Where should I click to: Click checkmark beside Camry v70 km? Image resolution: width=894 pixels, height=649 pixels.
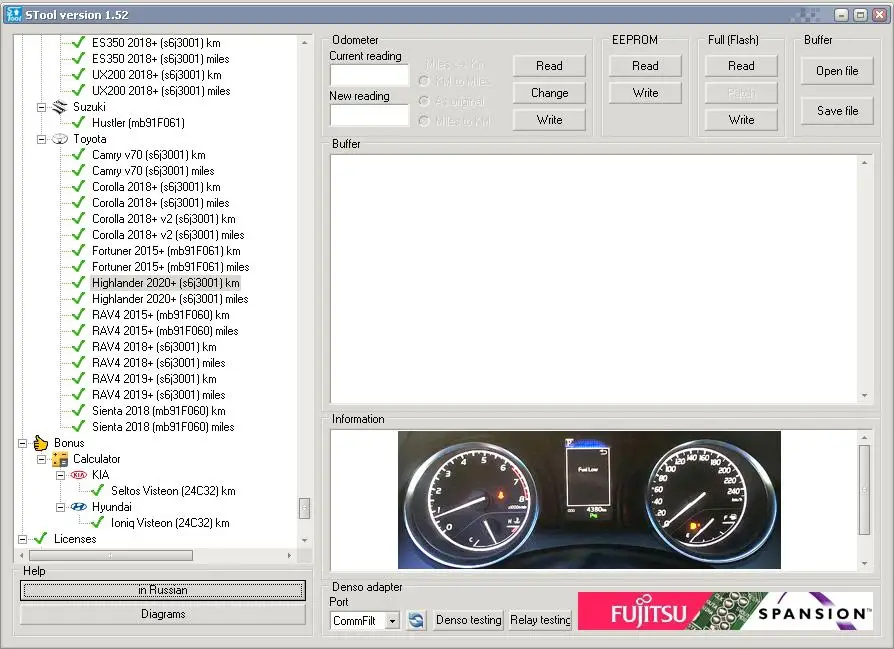[x=79, y=154]
